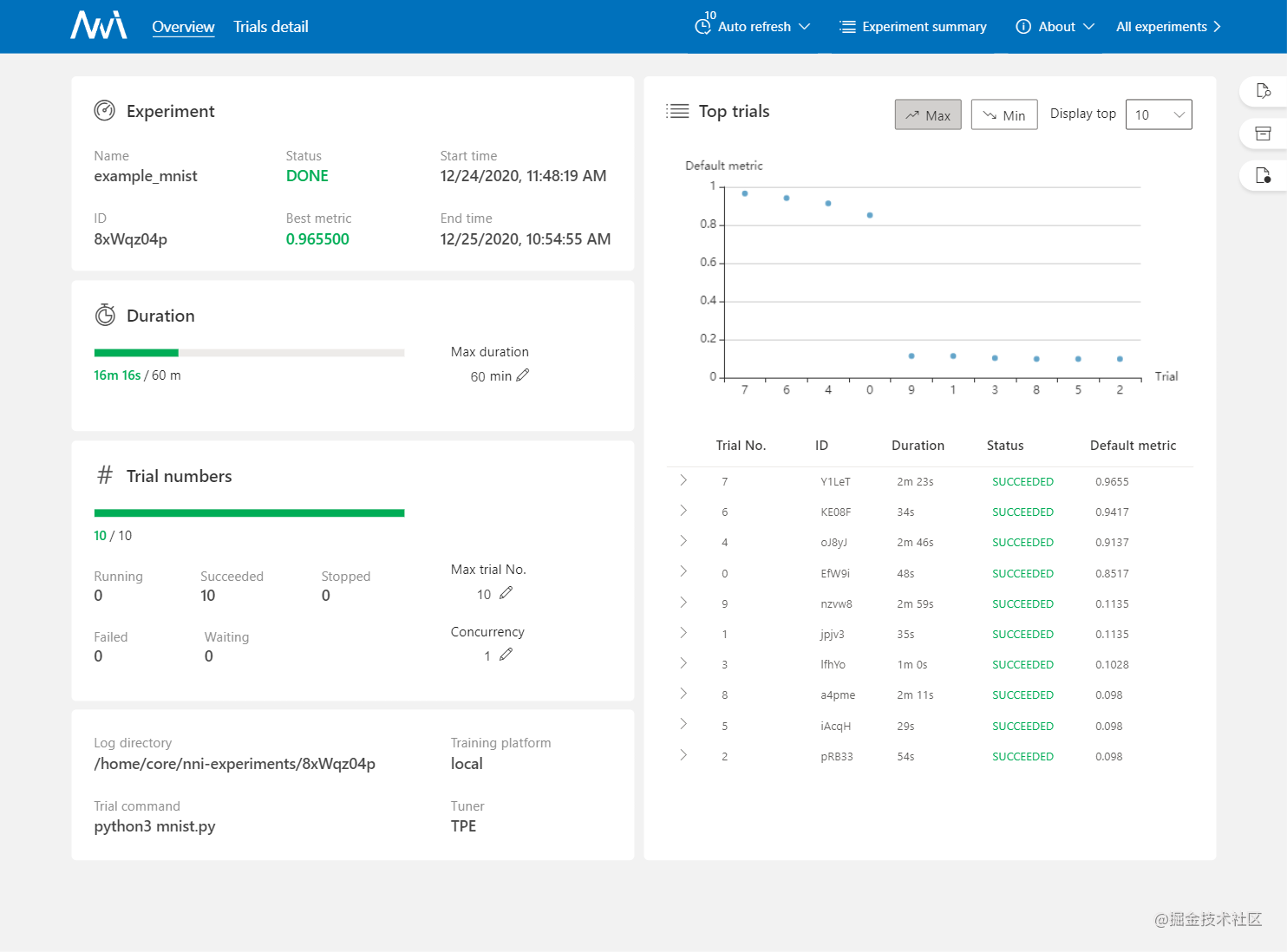Switch to Trials detail tab
The width and height of the screenshot is (1287, 952).
[x=271, y=26]
